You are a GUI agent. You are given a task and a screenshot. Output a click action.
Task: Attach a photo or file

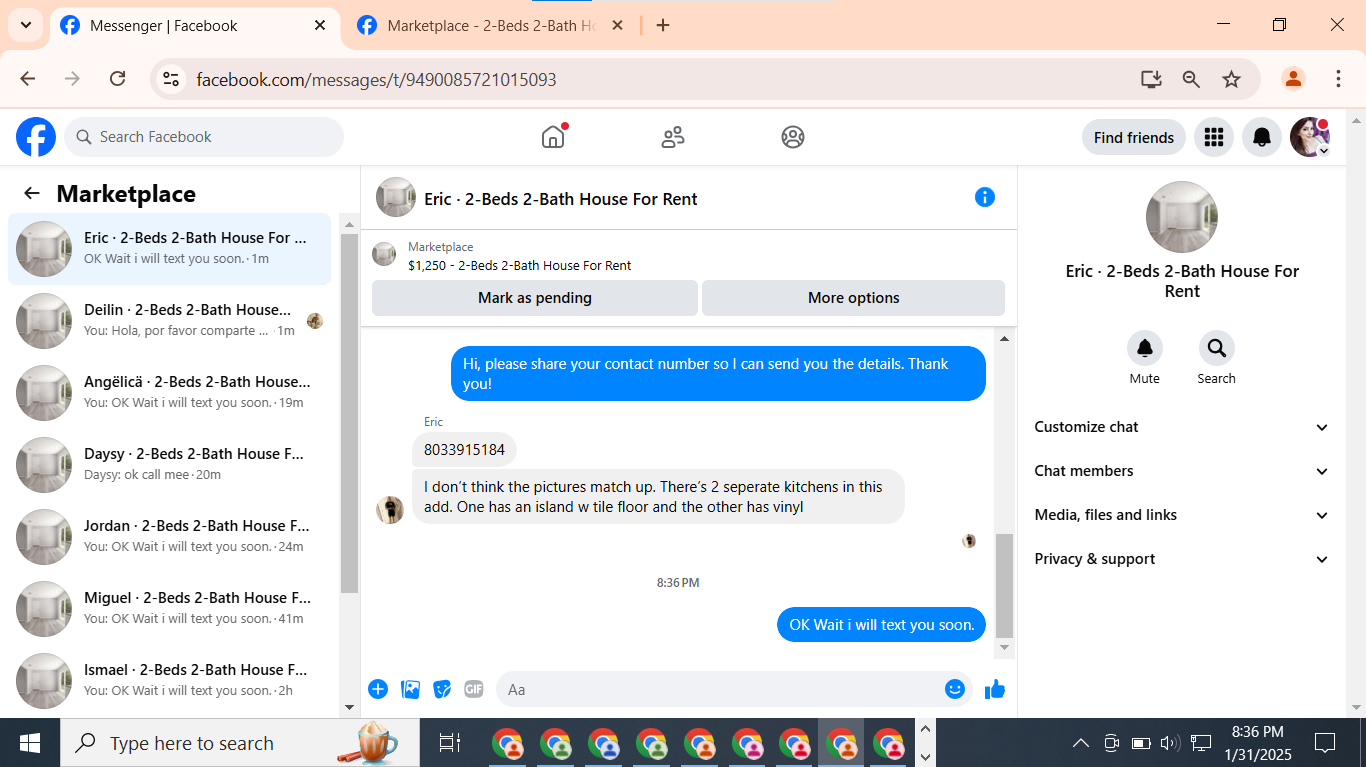click(x=410, y=689)
